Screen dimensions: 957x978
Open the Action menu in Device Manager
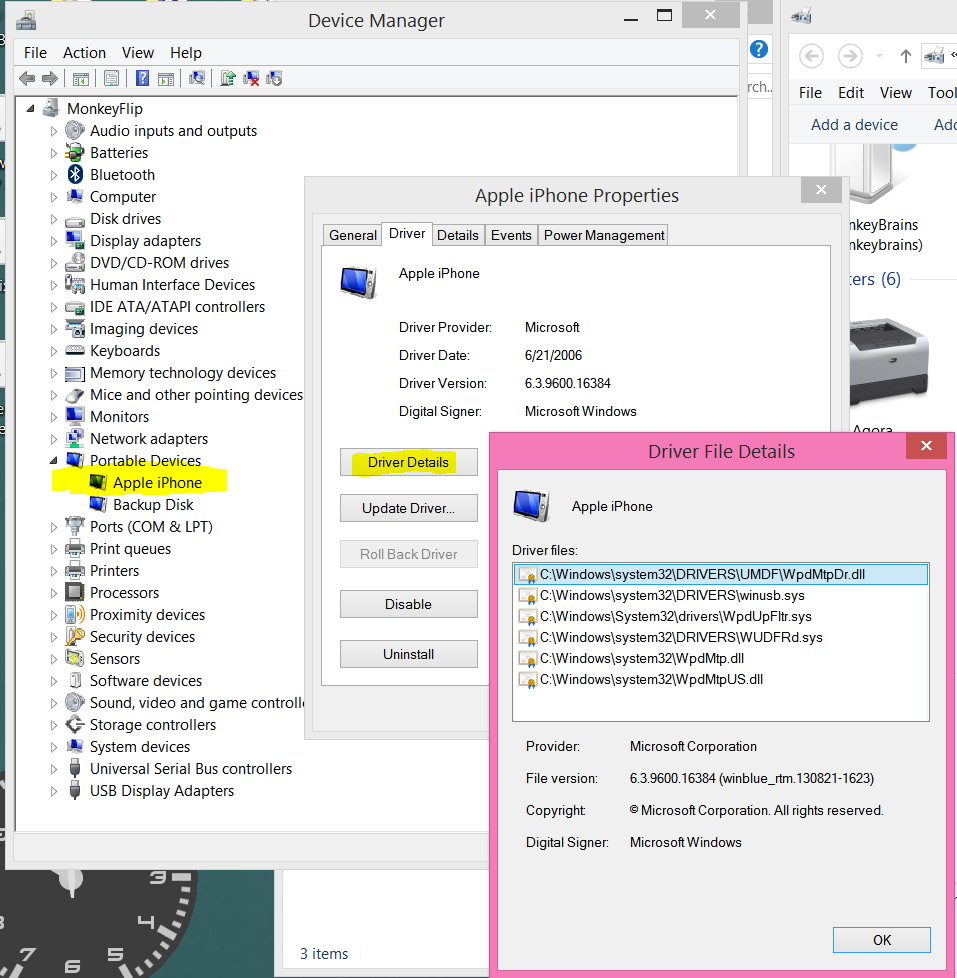pos(84,53)
